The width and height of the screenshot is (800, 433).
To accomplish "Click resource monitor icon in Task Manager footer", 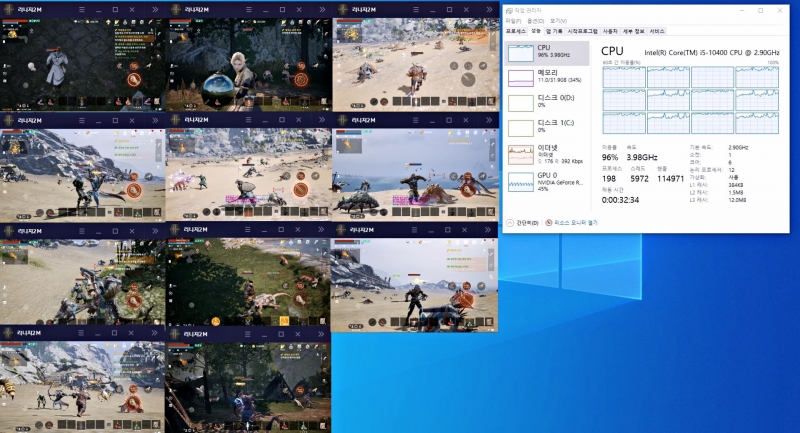I will click(x=549, y=223).
